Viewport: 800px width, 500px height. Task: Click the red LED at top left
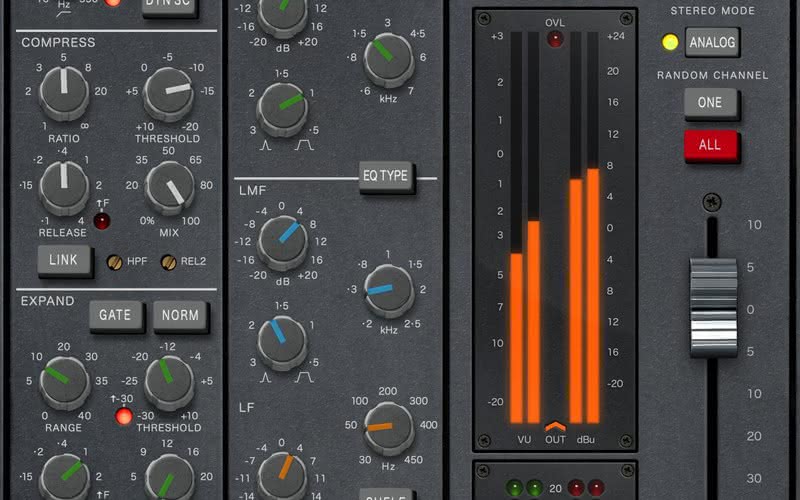pyautogui.click(x=112, y=3)
